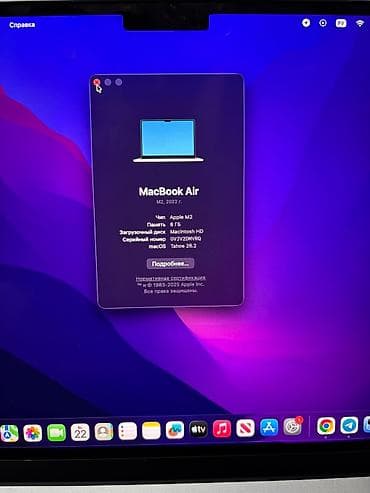Image resolution: width=370 pixels, height=493 pixels.
Task: Click the zoom button of the About window
Action: click(x=119, y=82)
